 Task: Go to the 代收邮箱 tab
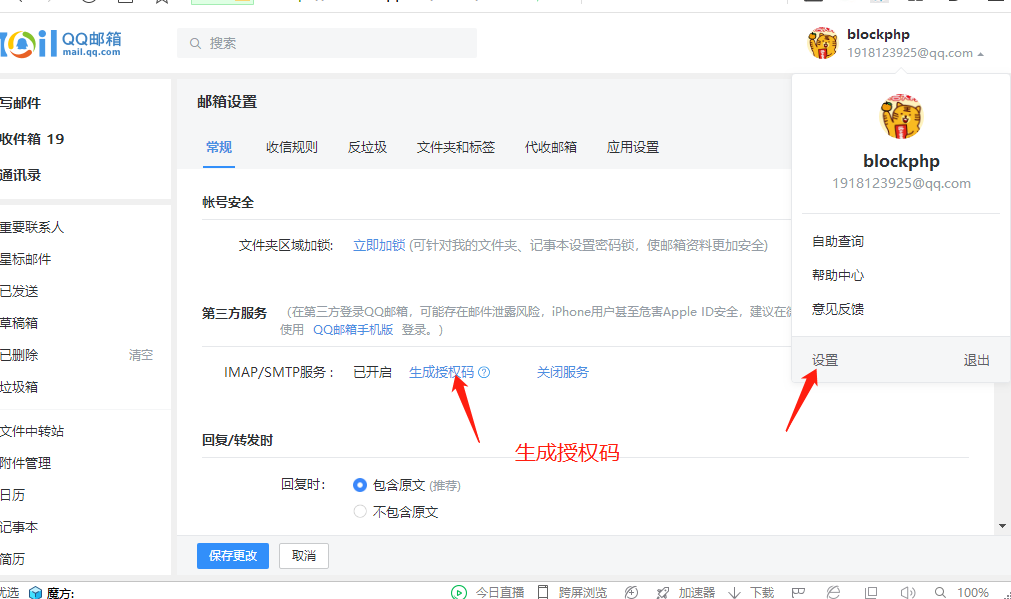click(551, 147)
